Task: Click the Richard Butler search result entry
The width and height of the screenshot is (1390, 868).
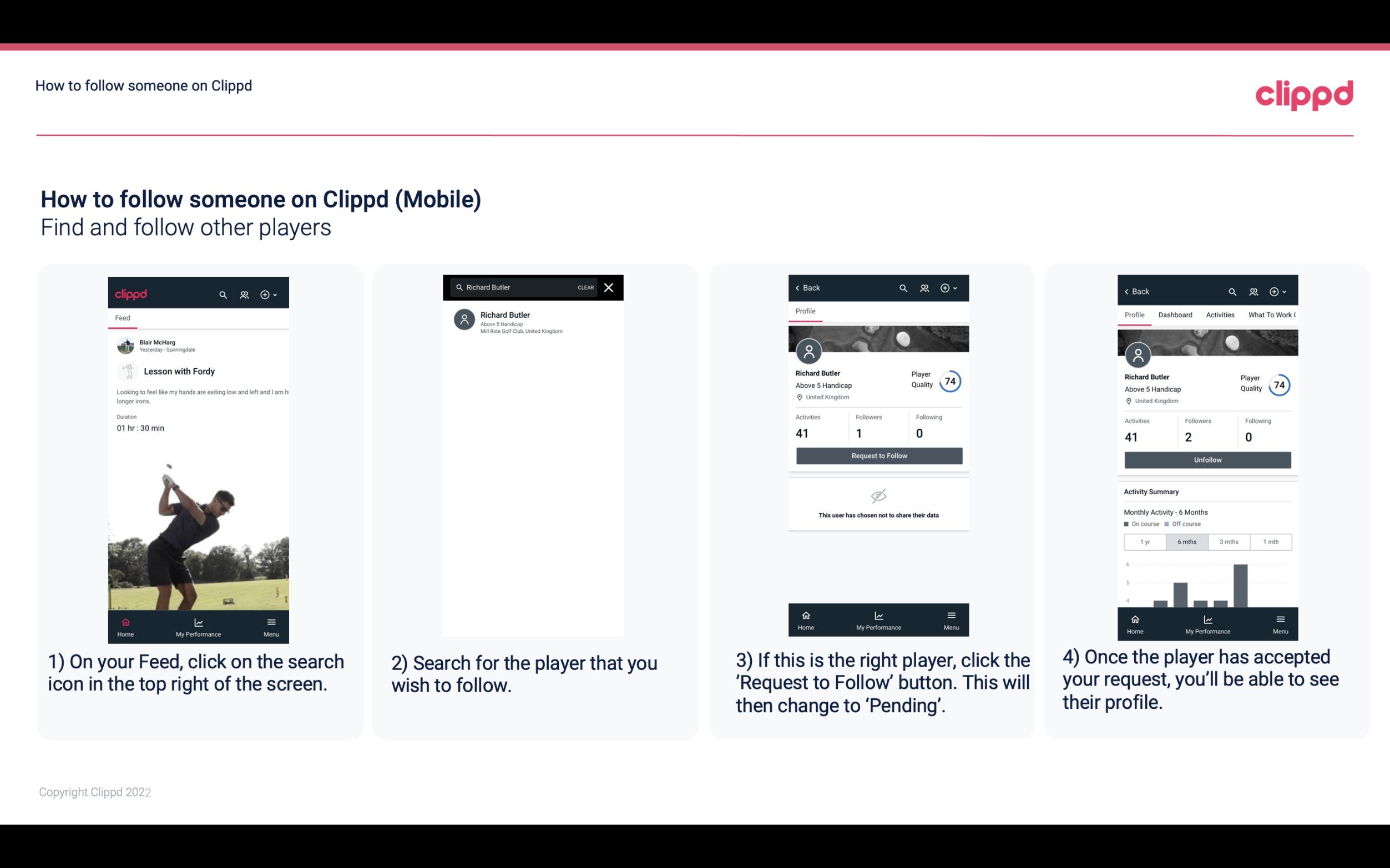Action: tap(536, 322)
